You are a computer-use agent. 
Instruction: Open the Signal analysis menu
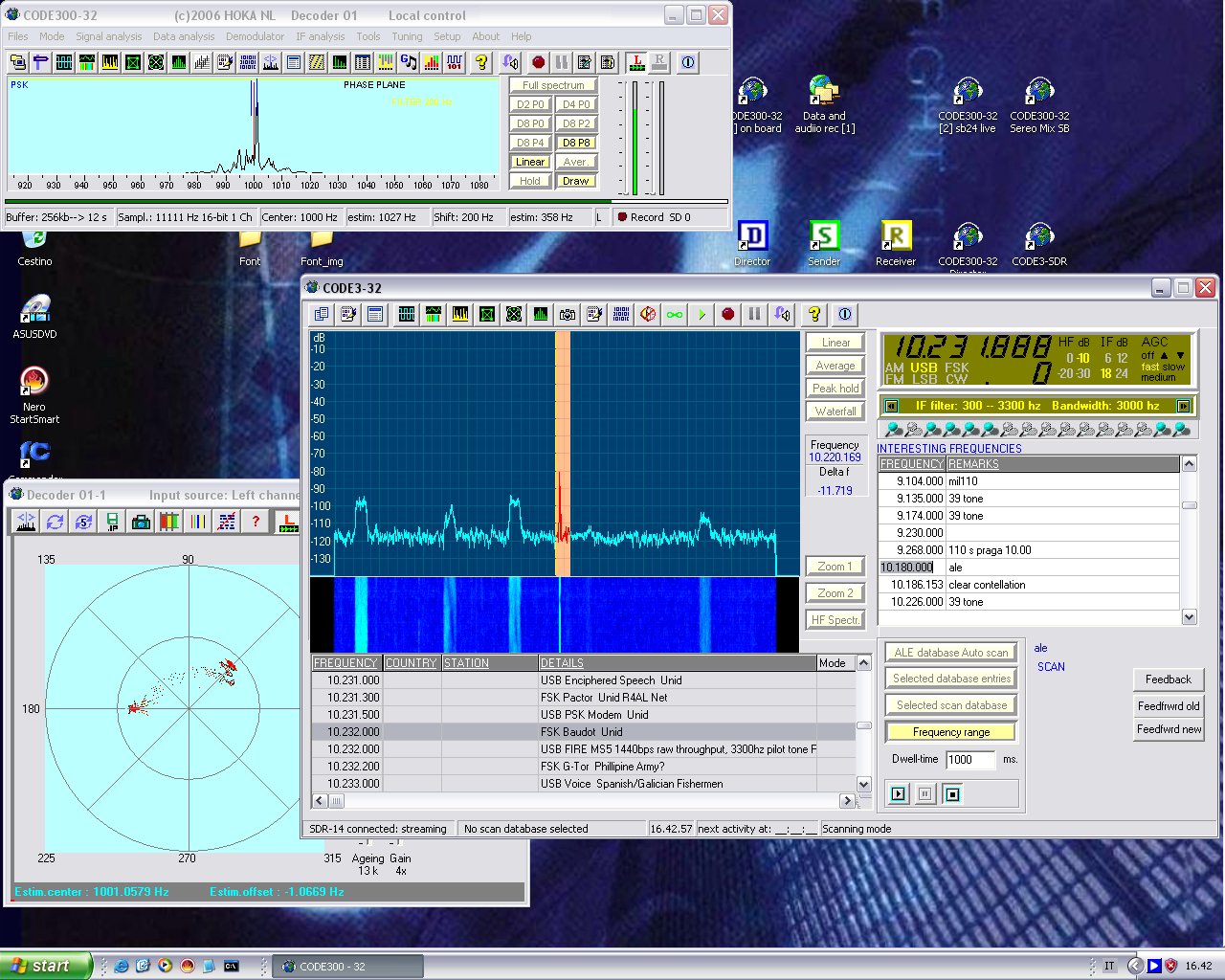109,36
